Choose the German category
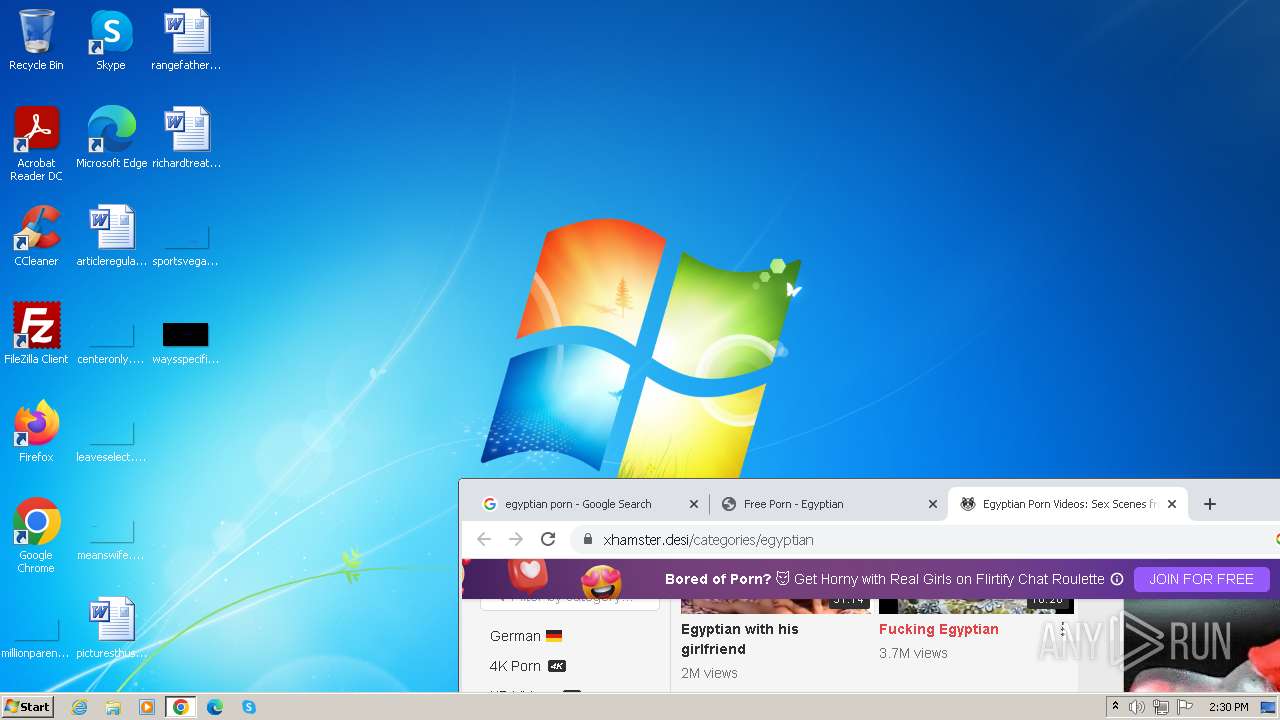 [x=526, y=636]
